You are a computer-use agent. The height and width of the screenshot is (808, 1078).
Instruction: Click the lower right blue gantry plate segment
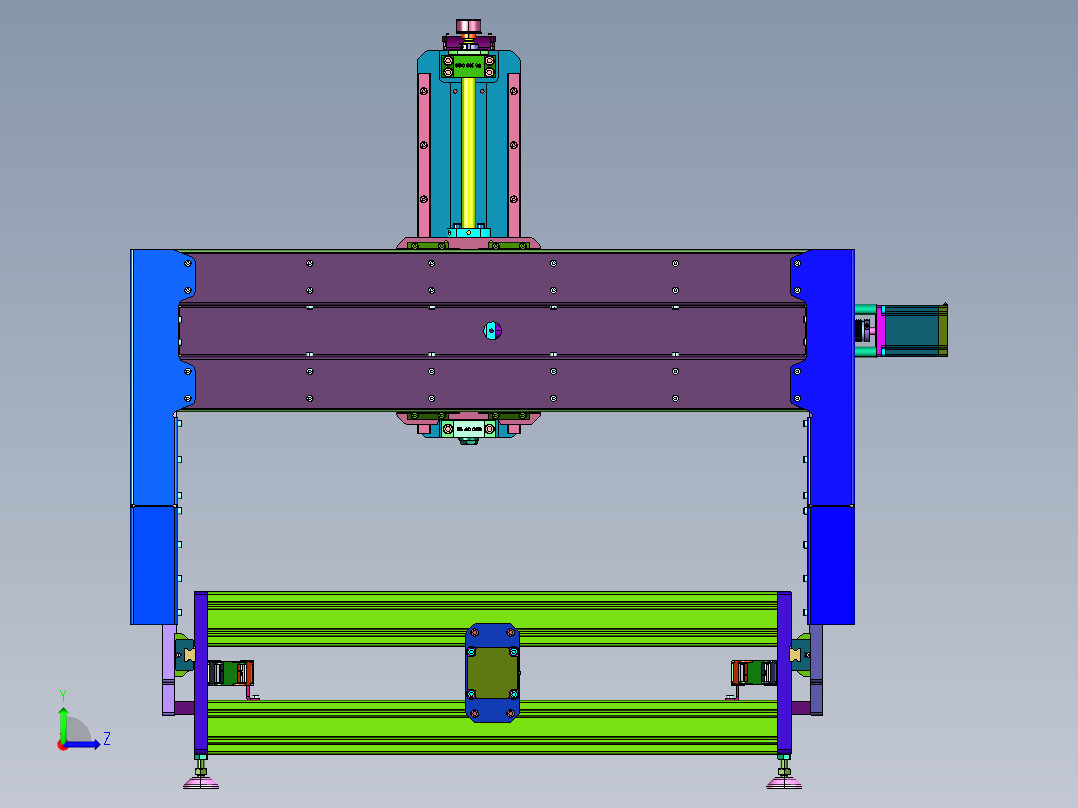tap(832, 565)
